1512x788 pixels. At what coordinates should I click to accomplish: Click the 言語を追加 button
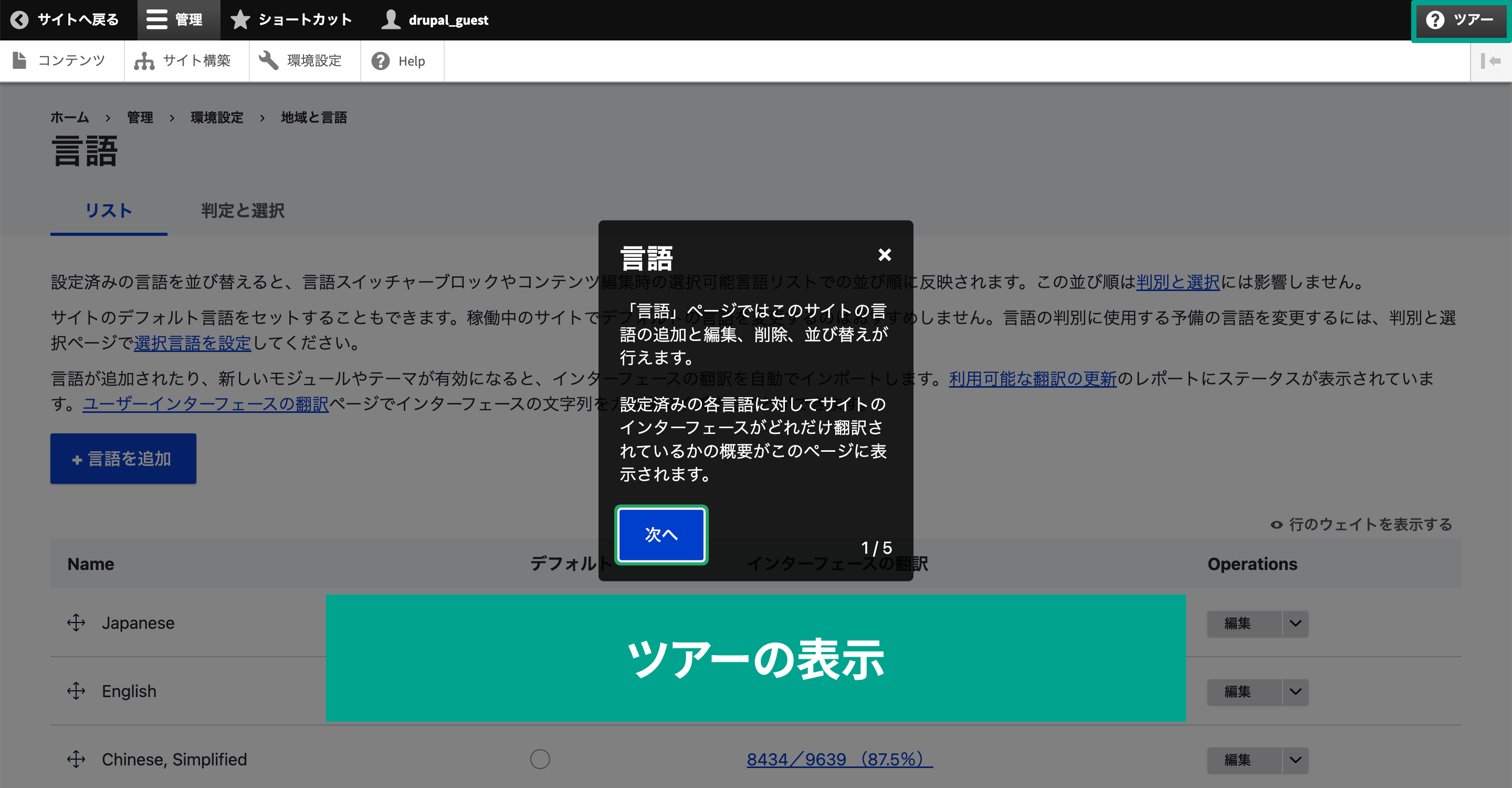123,459
